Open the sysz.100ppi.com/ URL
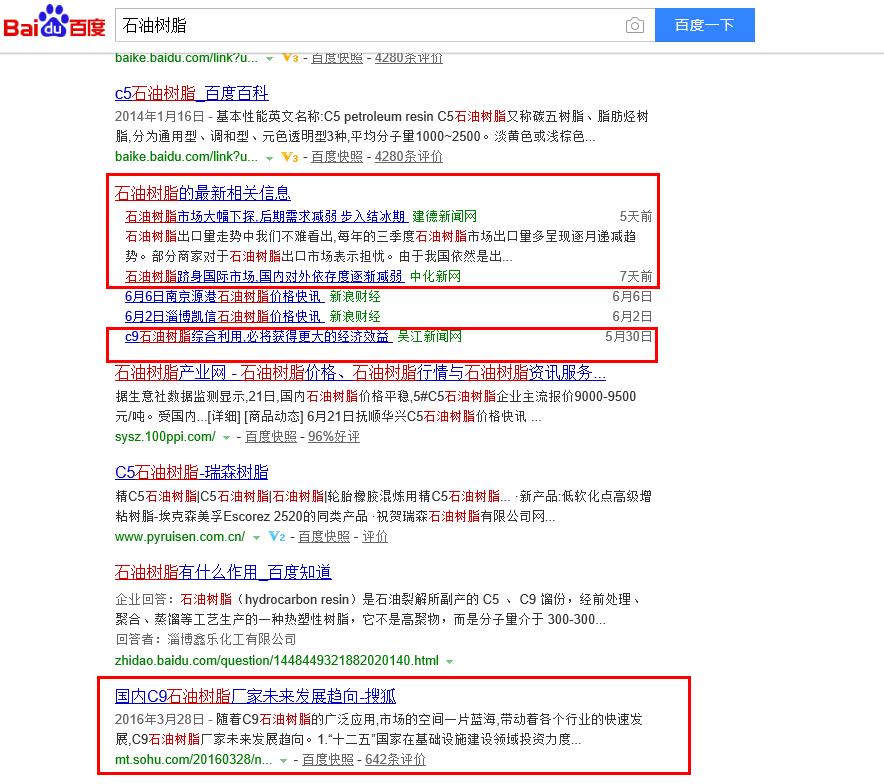 click(165, 437)
